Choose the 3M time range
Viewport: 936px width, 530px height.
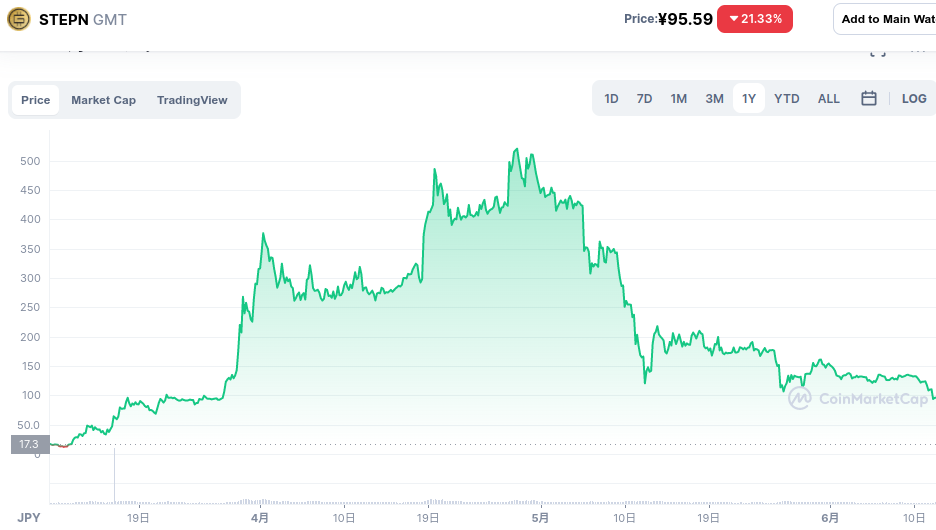coord(714,99)
